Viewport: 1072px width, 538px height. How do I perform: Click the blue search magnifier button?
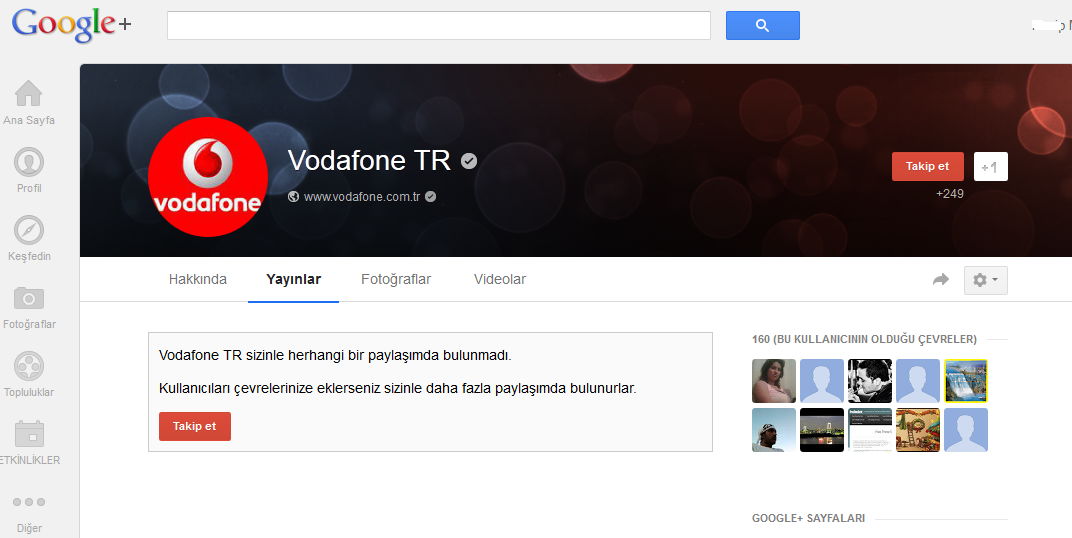(762, 25)
